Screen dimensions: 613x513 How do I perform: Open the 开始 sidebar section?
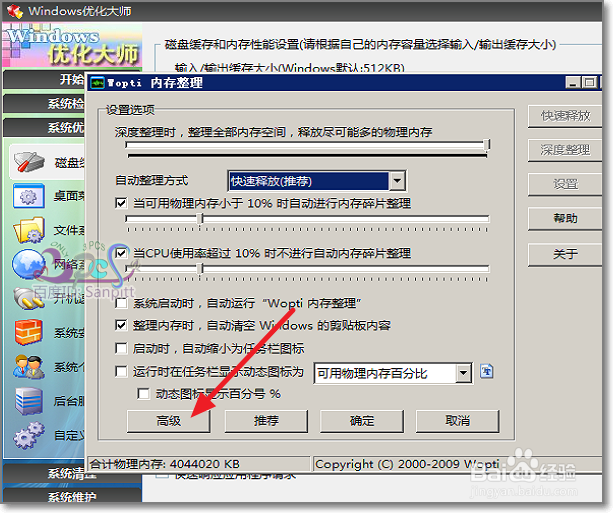click(x=44, y=79)
